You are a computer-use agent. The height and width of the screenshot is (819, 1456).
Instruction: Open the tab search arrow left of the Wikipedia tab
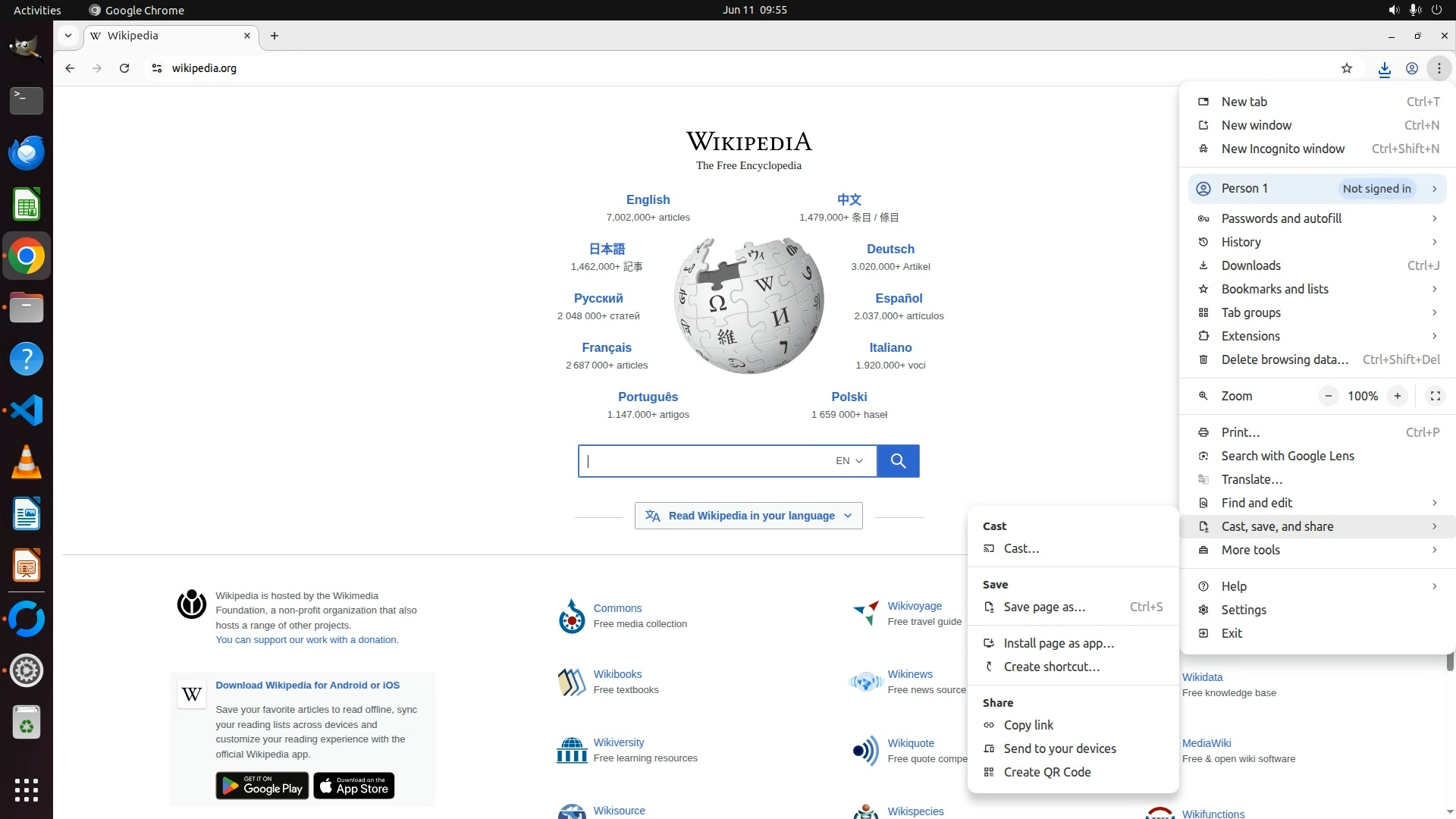pyautogui.click(x=68, y=36)
